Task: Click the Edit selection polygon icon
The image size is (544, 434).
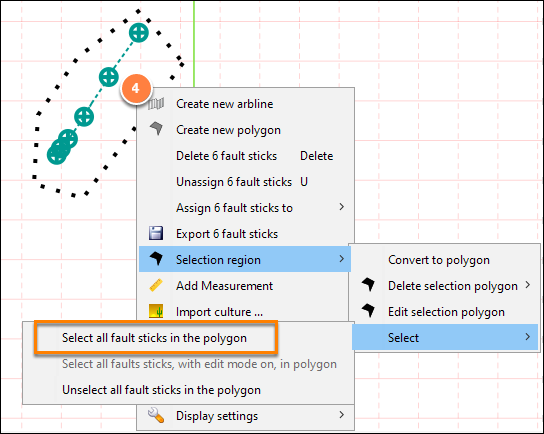Action: [368, 310]
